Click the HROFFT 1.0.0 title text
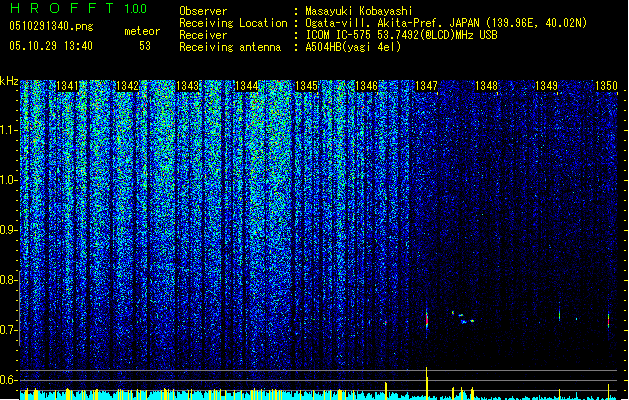Viewport: 629px width, 400px height. [x=78, y=8]
